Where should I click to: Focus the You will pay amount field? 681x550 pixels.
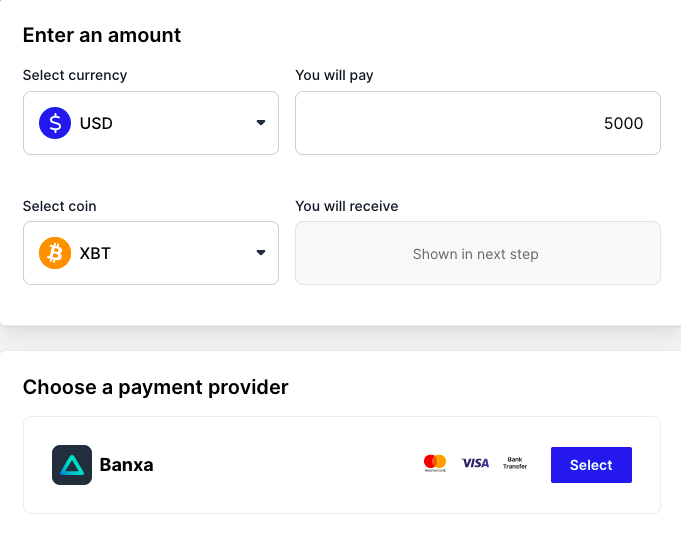(x=478, y=123)
